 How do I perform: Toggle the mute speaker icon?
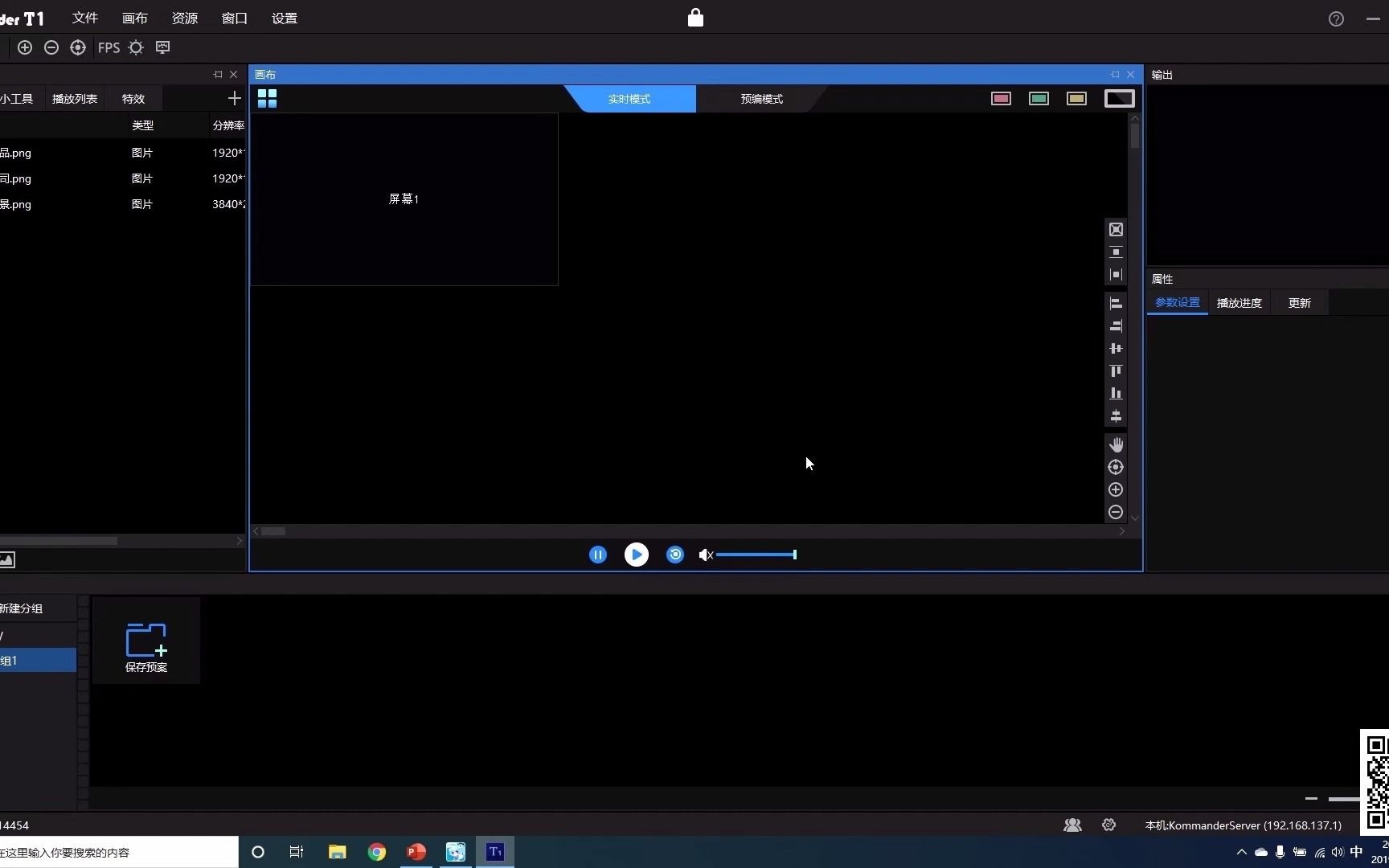click(706, 555)
